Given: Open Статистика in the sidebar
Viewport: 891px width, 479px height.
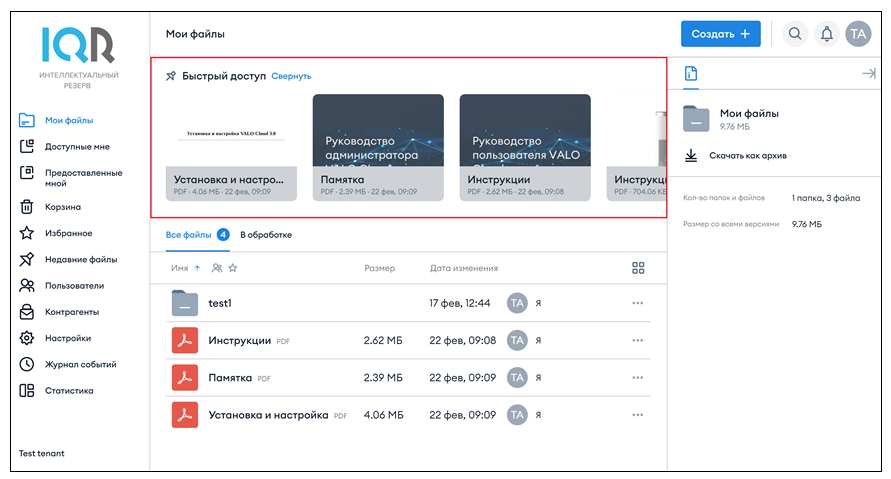Looking at the screenshot, I should pos(69,390).
